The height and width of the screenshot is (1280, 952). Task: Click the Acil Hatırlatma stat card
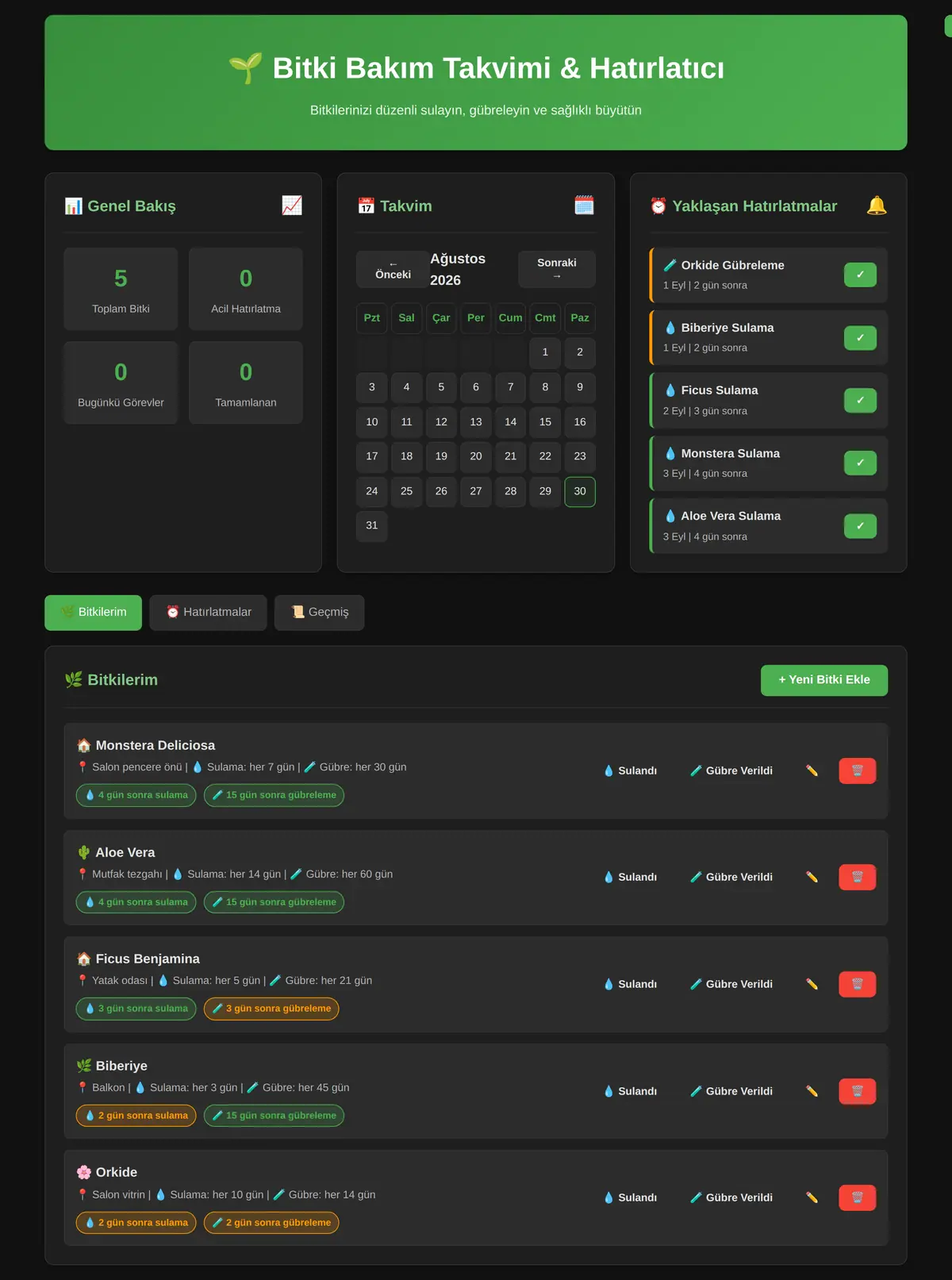click(x=246, y=289)
